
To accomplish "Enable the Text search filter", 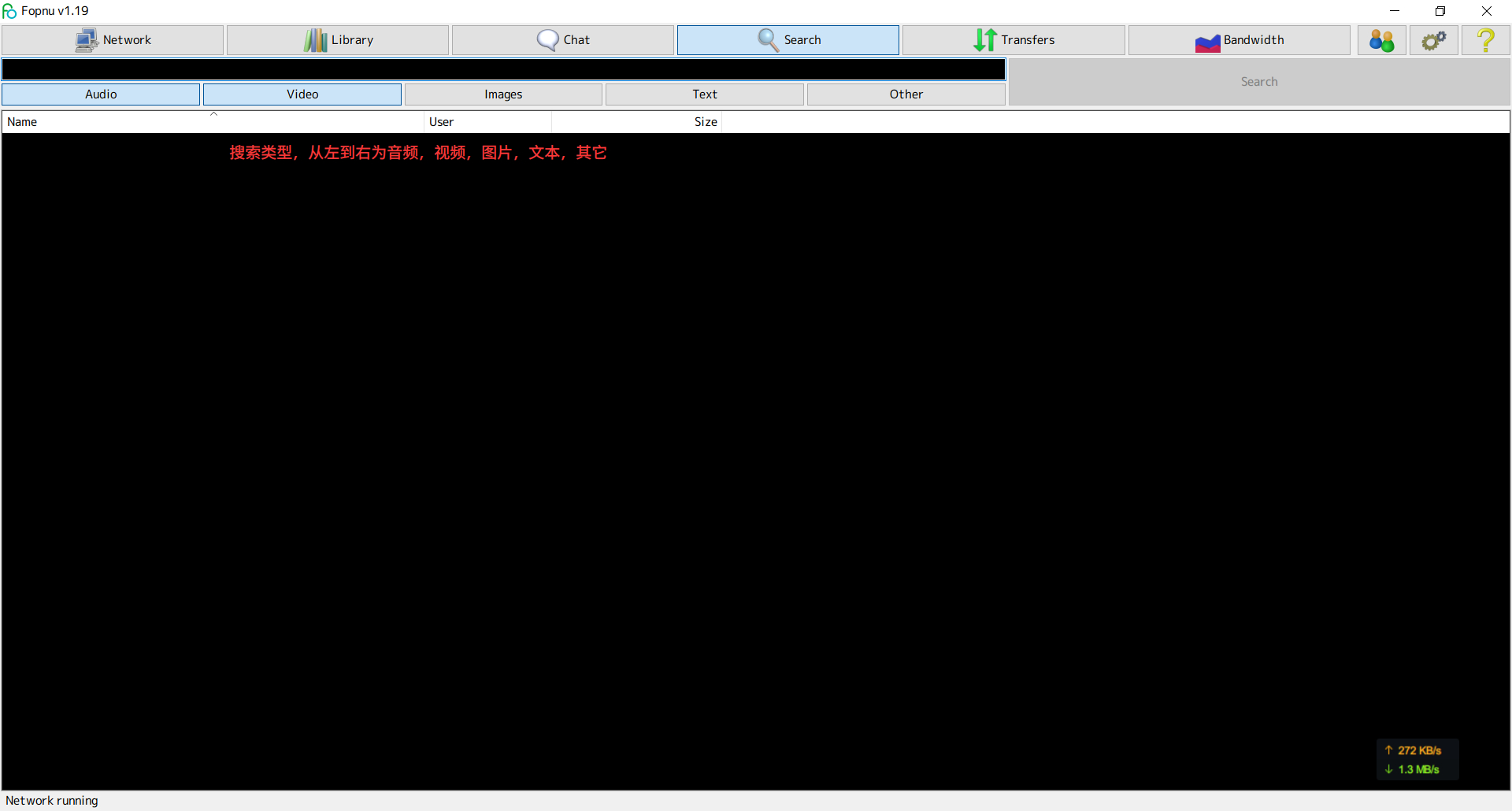I will [x=705, y=94].
